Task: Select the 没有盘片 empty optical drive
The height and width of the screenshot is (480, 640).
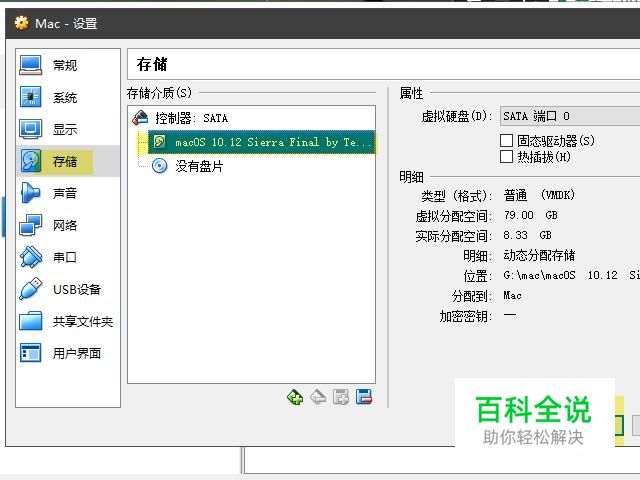Action: (x=261, y=166)
